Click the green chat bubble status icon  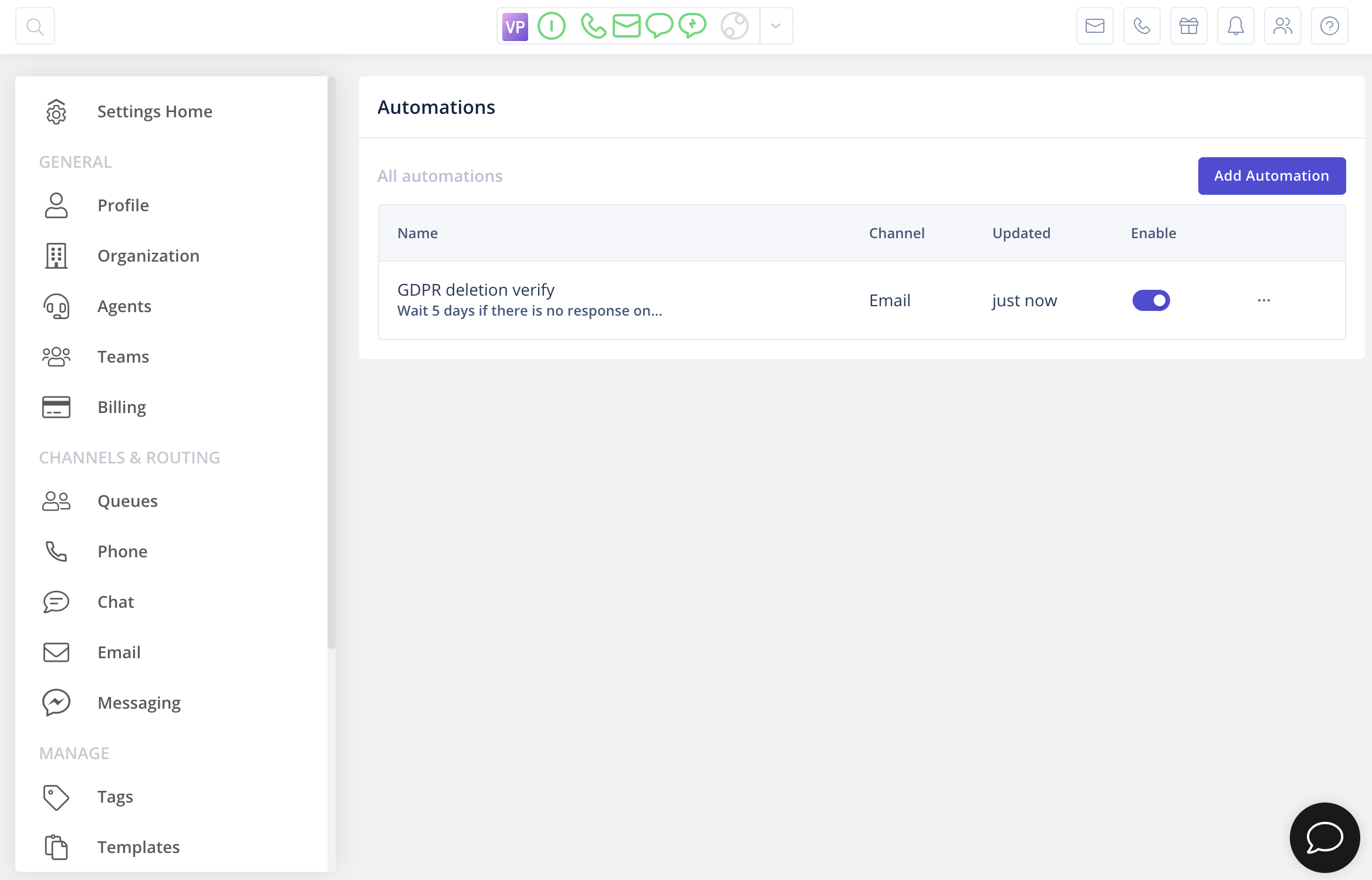point(660,26)
